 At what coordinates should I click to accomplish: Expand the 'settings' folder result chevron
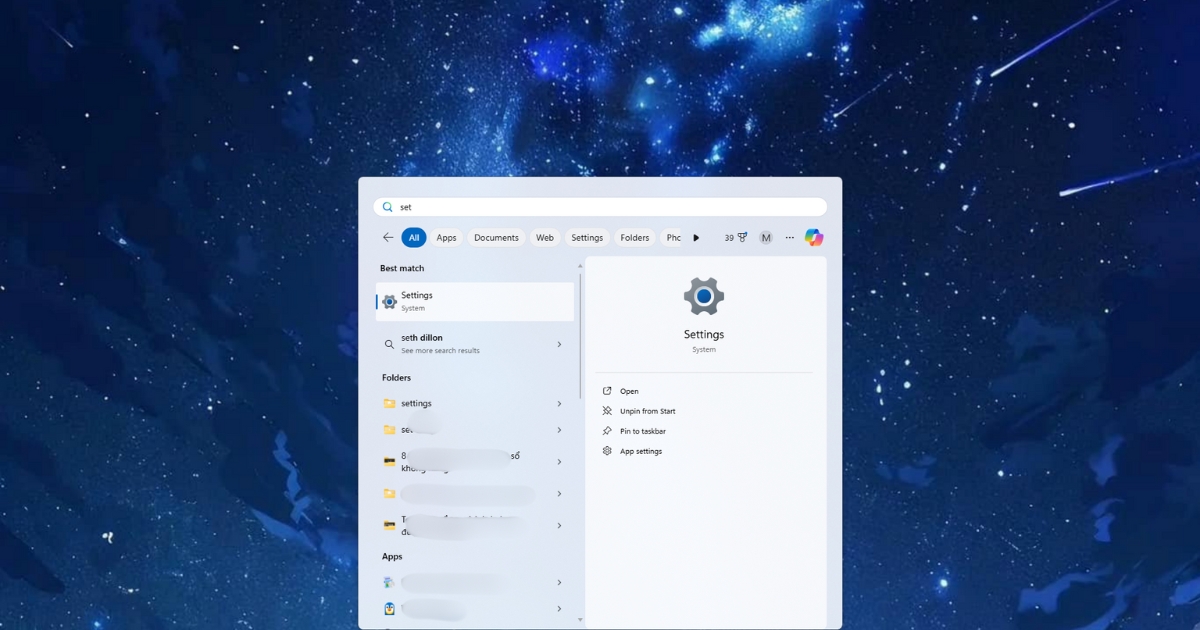pyautogui.click(x=559, y=404)
